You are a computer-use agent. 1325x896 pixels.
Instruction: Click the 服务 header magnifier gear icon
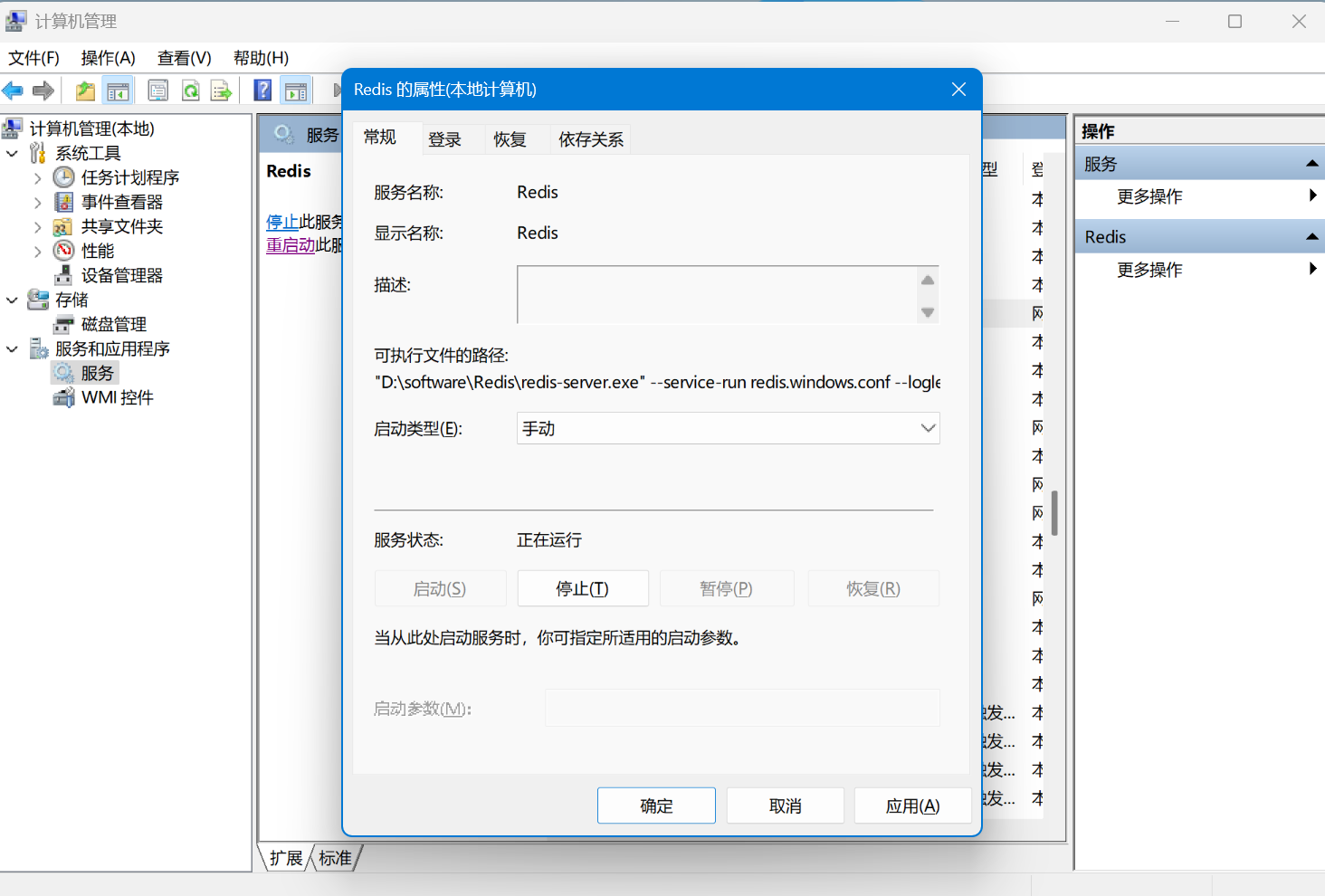point(284,135)
